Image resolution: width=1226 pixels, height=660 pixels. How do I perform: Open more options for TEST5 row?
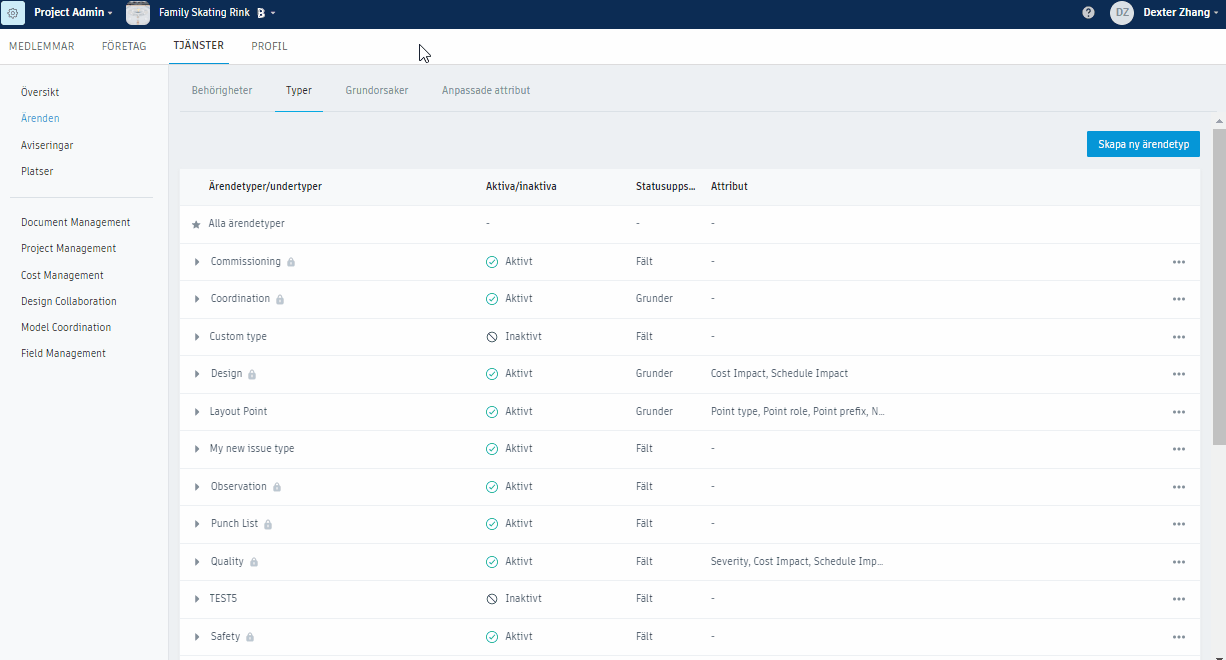(1179, 599)
